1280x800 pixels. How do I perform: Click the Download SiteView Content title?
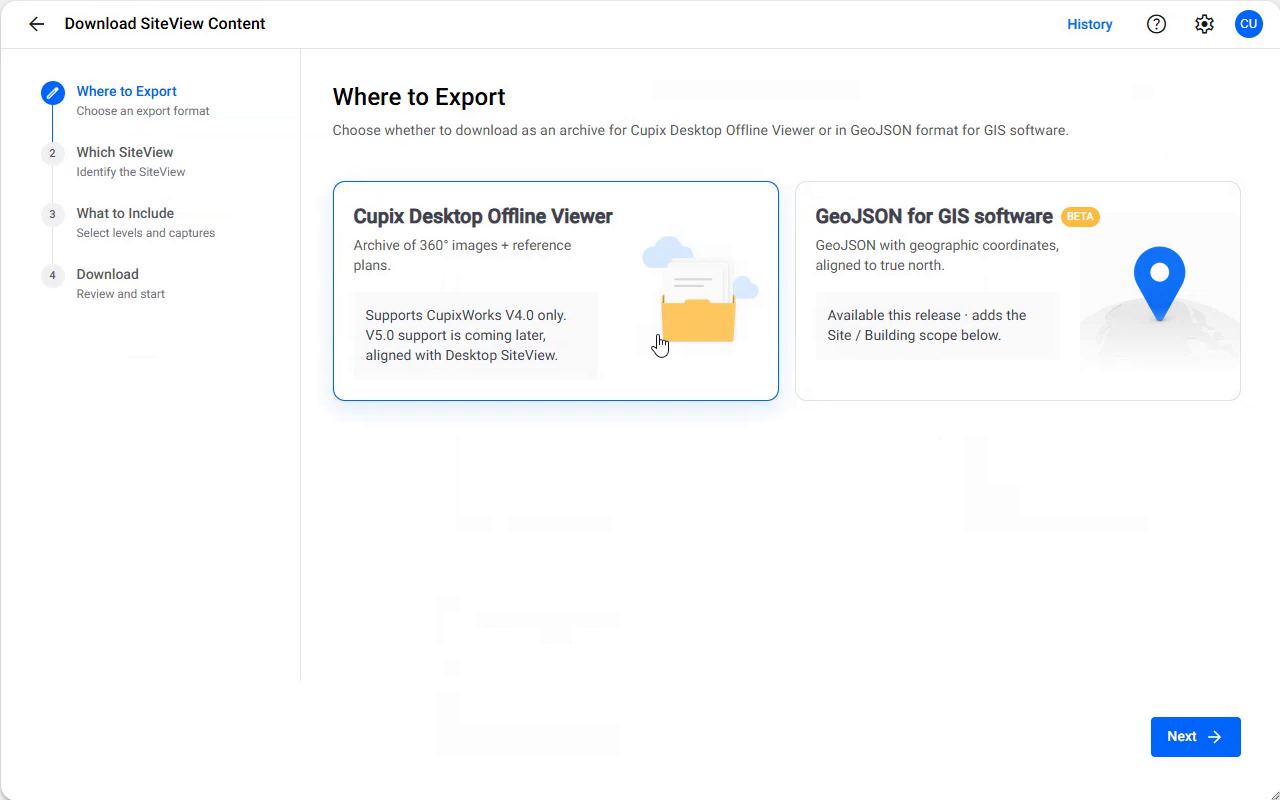click(165, 24)
